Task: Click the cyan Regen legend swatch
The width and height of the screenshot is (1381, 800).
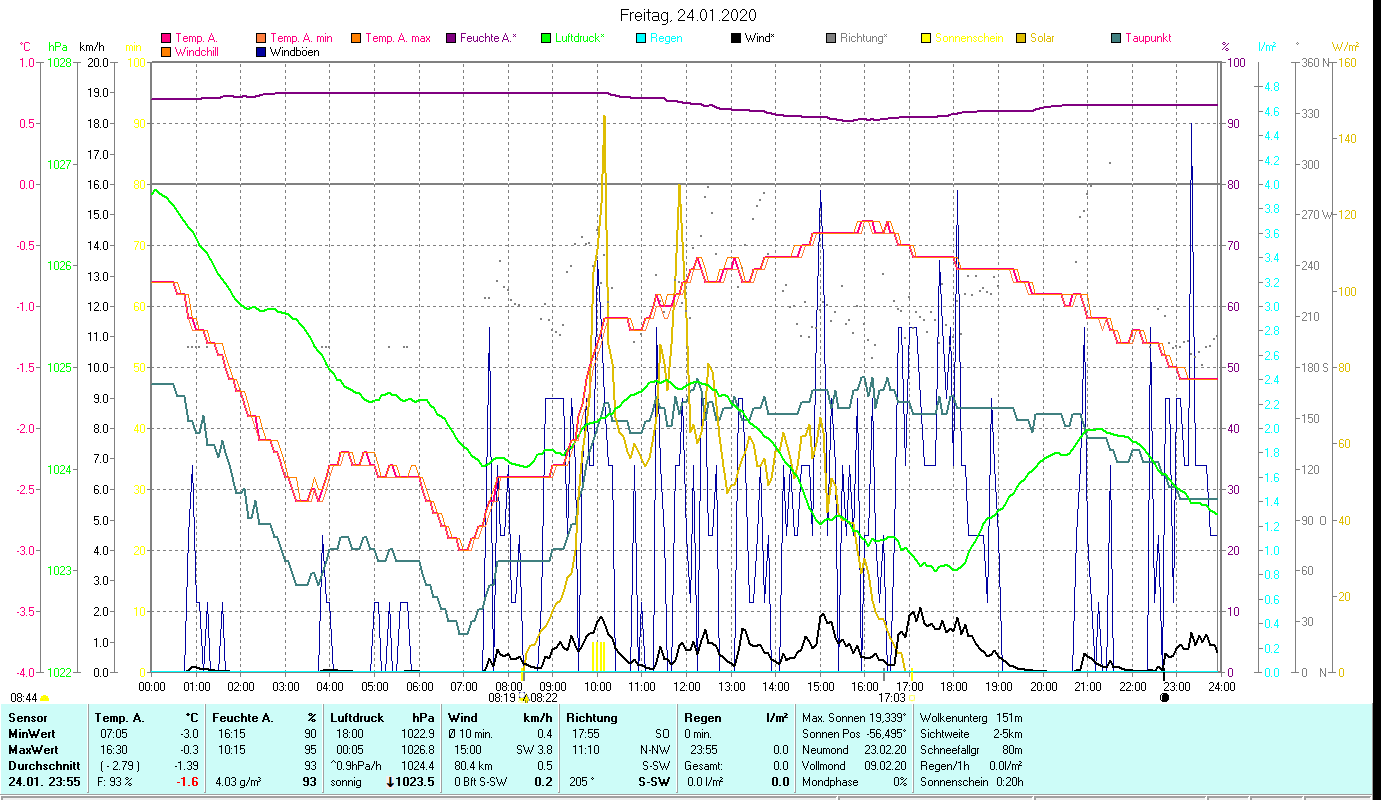Action: click(x=641, y=39)
